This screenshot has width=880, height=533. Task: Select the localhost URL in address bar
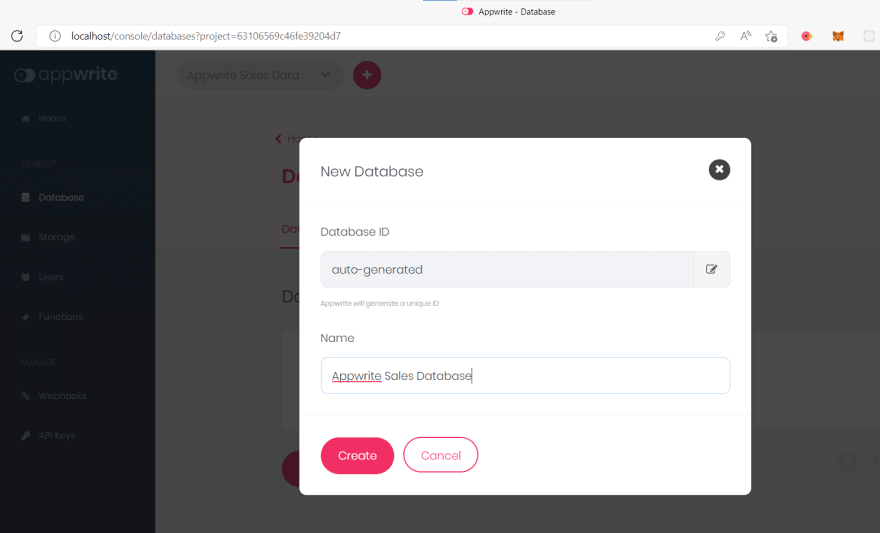point(206,36)
